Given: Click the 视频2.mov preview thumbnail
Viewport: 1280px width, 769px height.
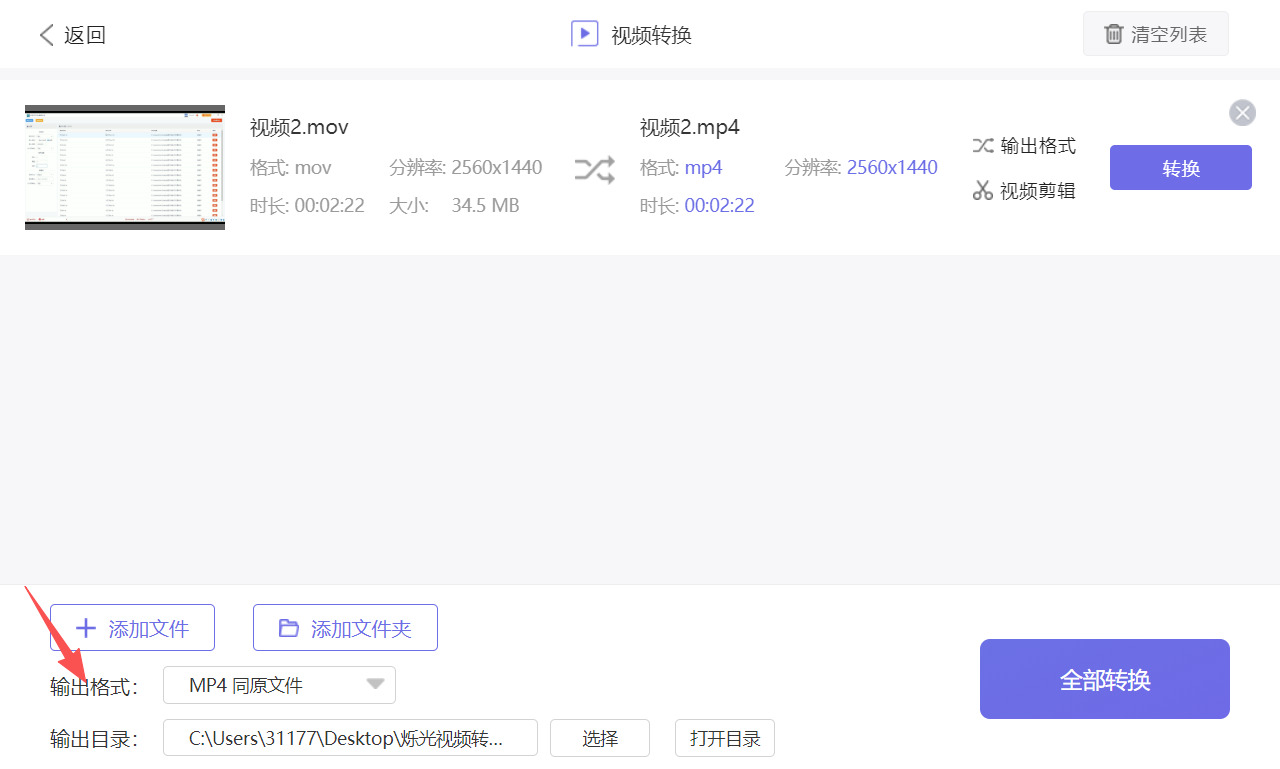Looking at the screenshot, I should (124, 167).
